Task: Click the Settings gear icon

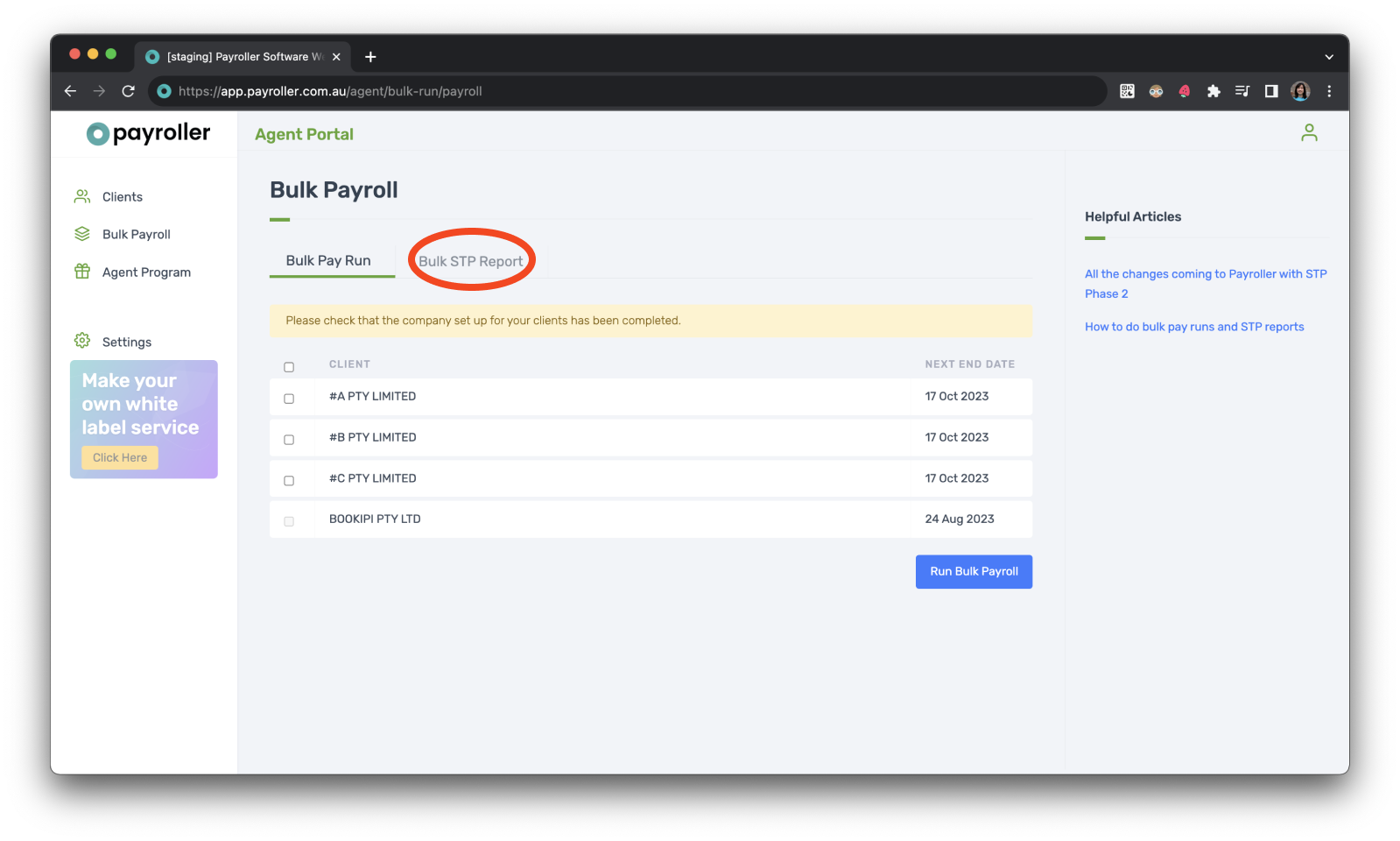Action: [x=82, y=341]
